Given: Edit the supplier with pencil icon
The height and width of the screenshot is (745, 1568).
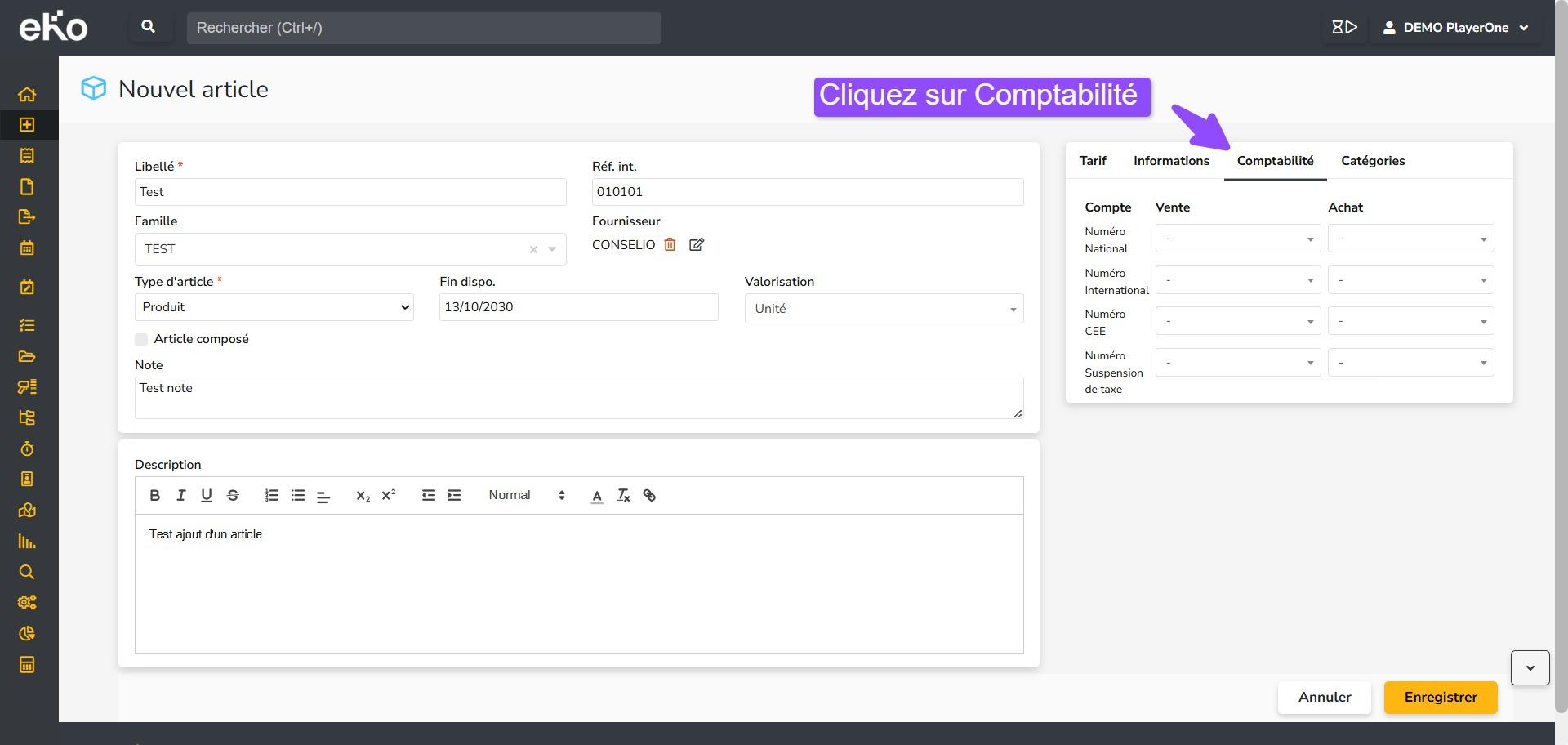Looking at the screenshot, I should [697, 244].
